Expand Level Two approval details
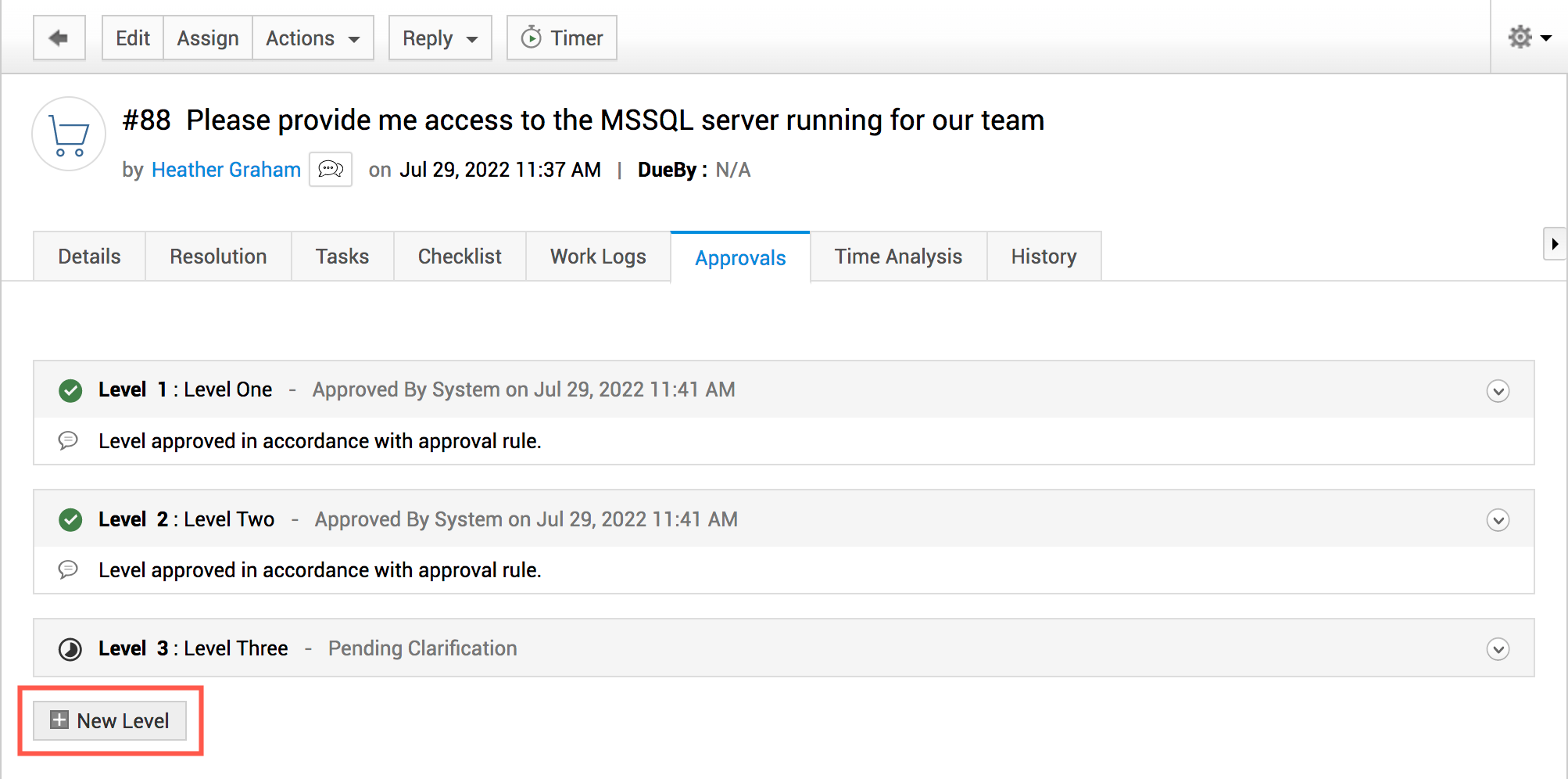1568x779 pixels. 1498,520
